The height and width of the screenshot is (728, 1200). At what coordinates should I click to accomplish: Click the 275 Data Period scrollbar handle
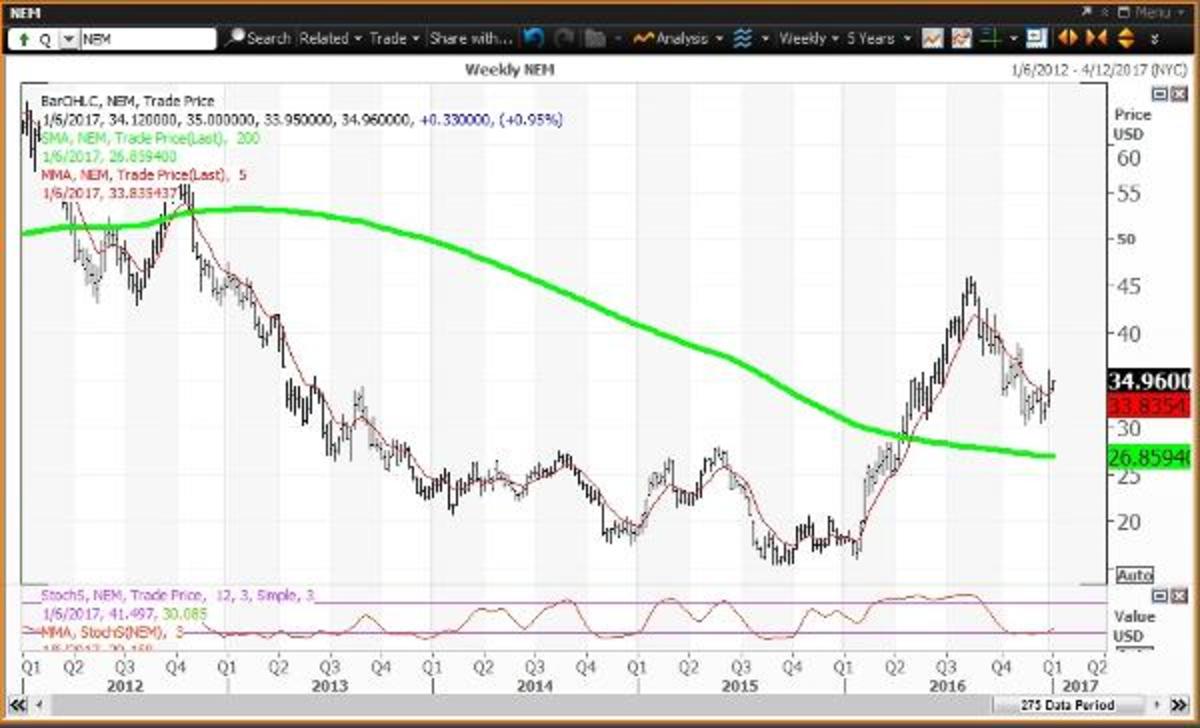1040,703
